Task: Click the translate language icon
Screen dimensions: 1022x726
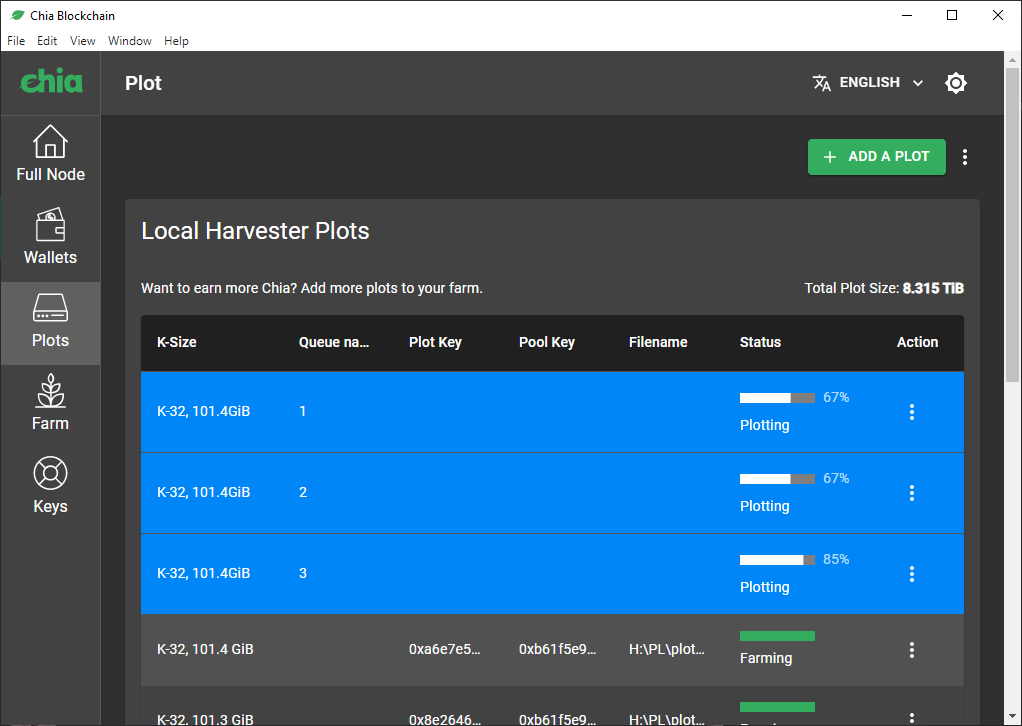Action: click(821, 83)
